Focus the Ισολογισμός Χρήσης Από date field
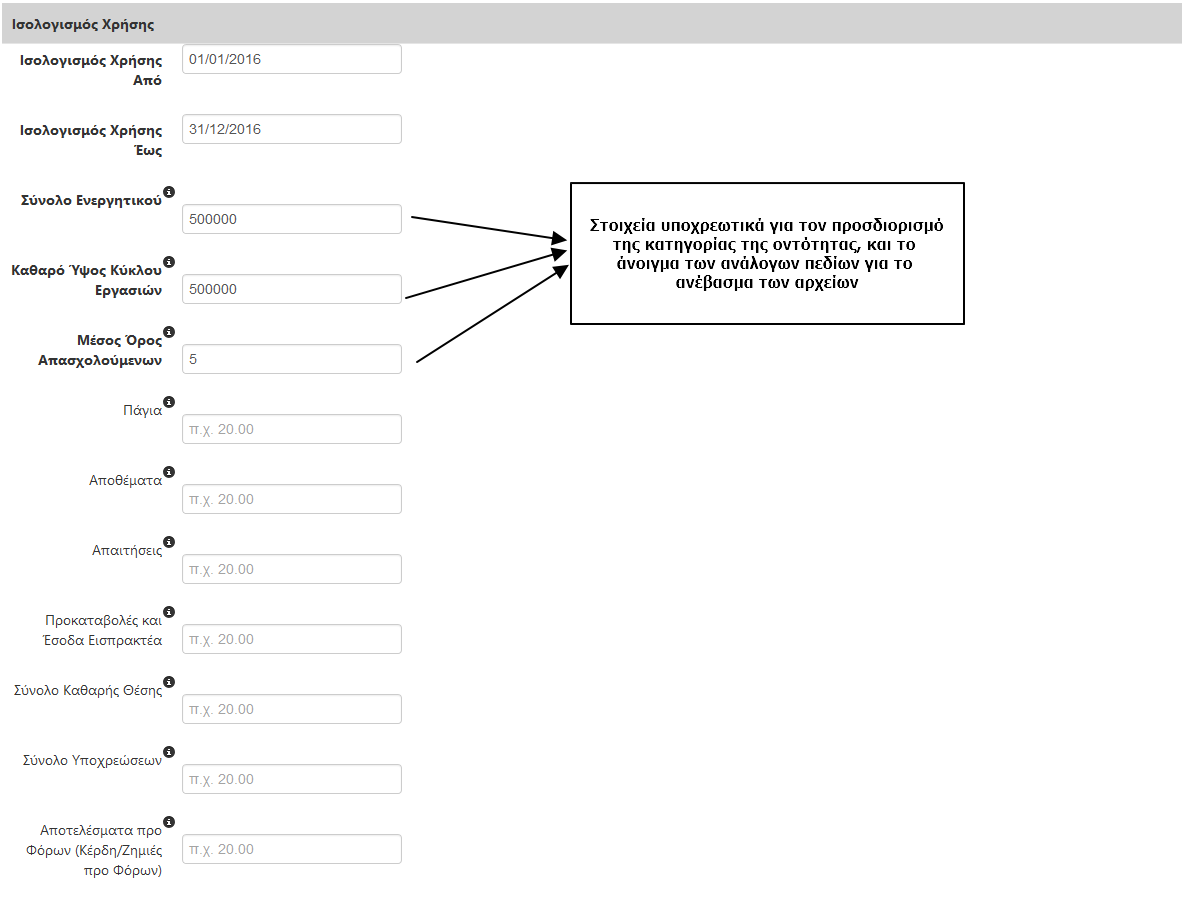Image resolution: width=1185 pixels, height=902 pixels. click(291, 59)
